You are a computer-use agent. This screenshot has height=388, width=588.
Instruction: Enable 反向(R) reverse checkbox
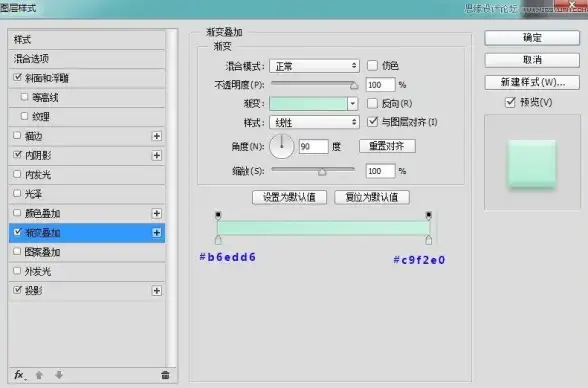[x=372, y=103]
